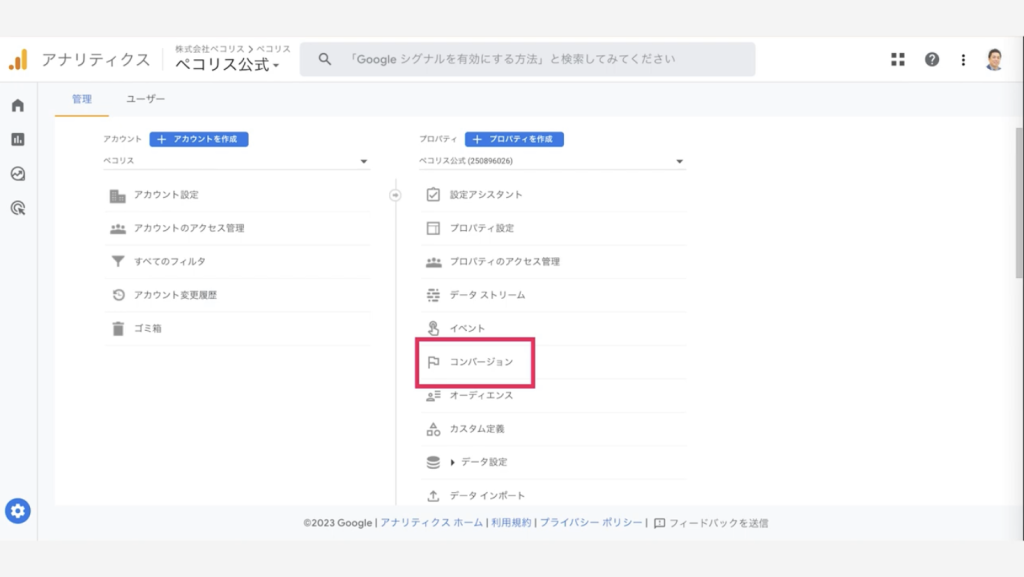
Task: Open the three-dot more options menu
Action: pos(963,59)
